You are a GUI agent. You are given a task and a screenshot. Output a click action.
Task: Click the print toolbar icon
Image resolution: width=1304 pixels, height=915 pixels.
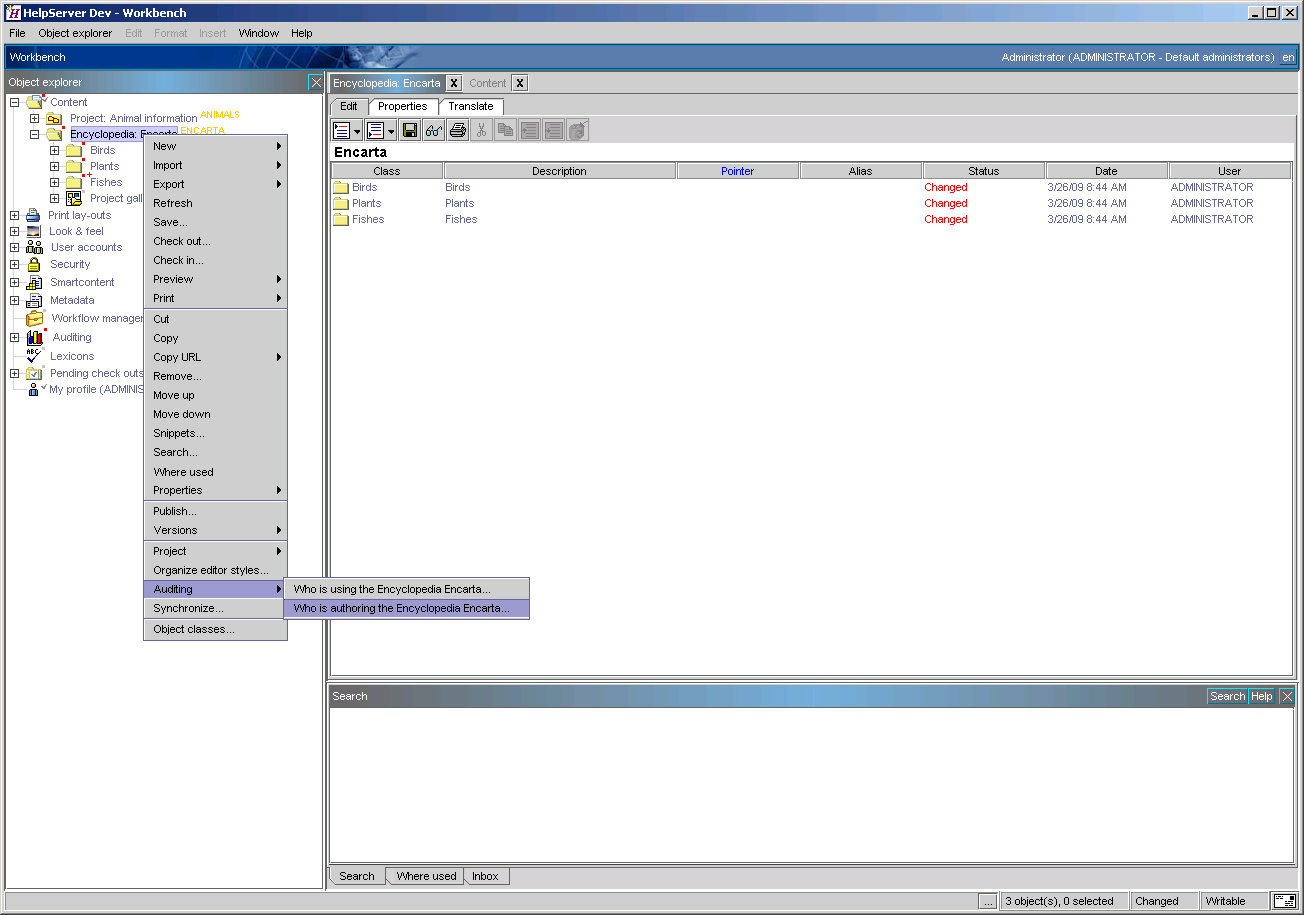pos(458,130)
